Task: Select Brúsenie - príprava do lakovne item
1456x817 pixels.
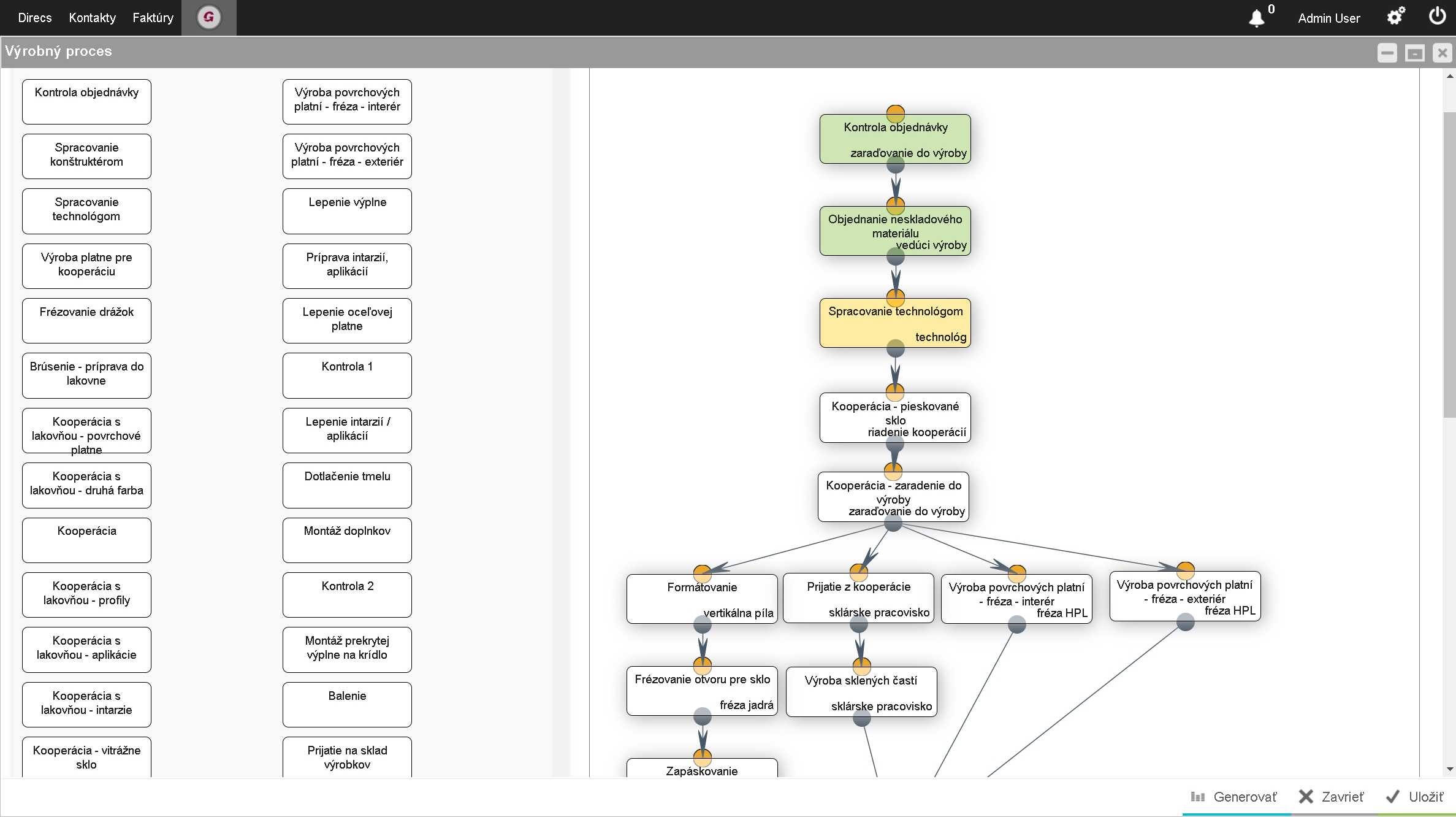Action: [x=86, y=375]
